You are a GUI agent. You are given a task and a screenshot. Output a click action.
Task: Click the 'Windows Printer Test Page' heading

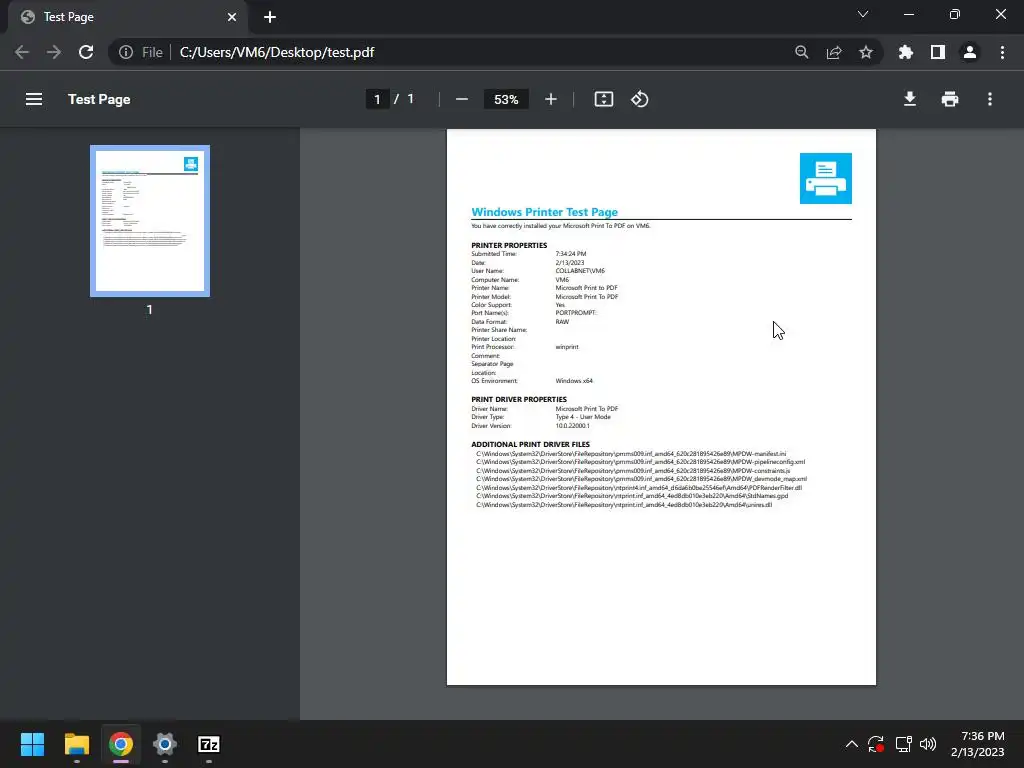(544, 212)
